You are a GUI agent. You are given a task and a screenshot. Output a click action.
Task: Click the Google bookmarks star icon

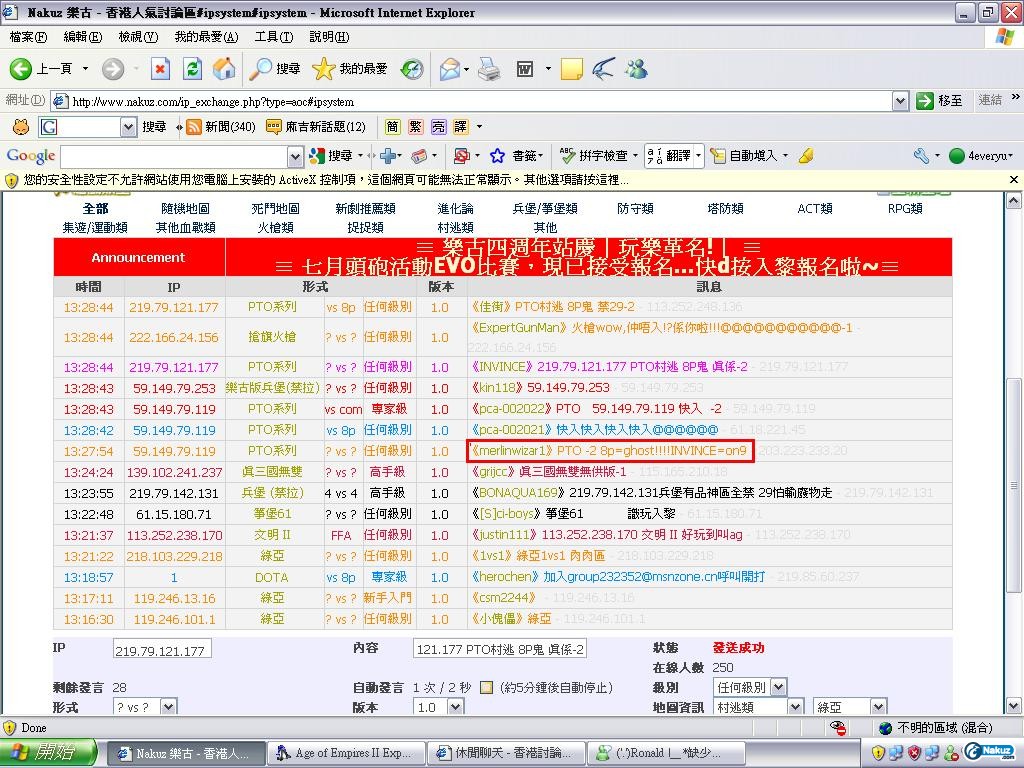click(x=497, y=156)
